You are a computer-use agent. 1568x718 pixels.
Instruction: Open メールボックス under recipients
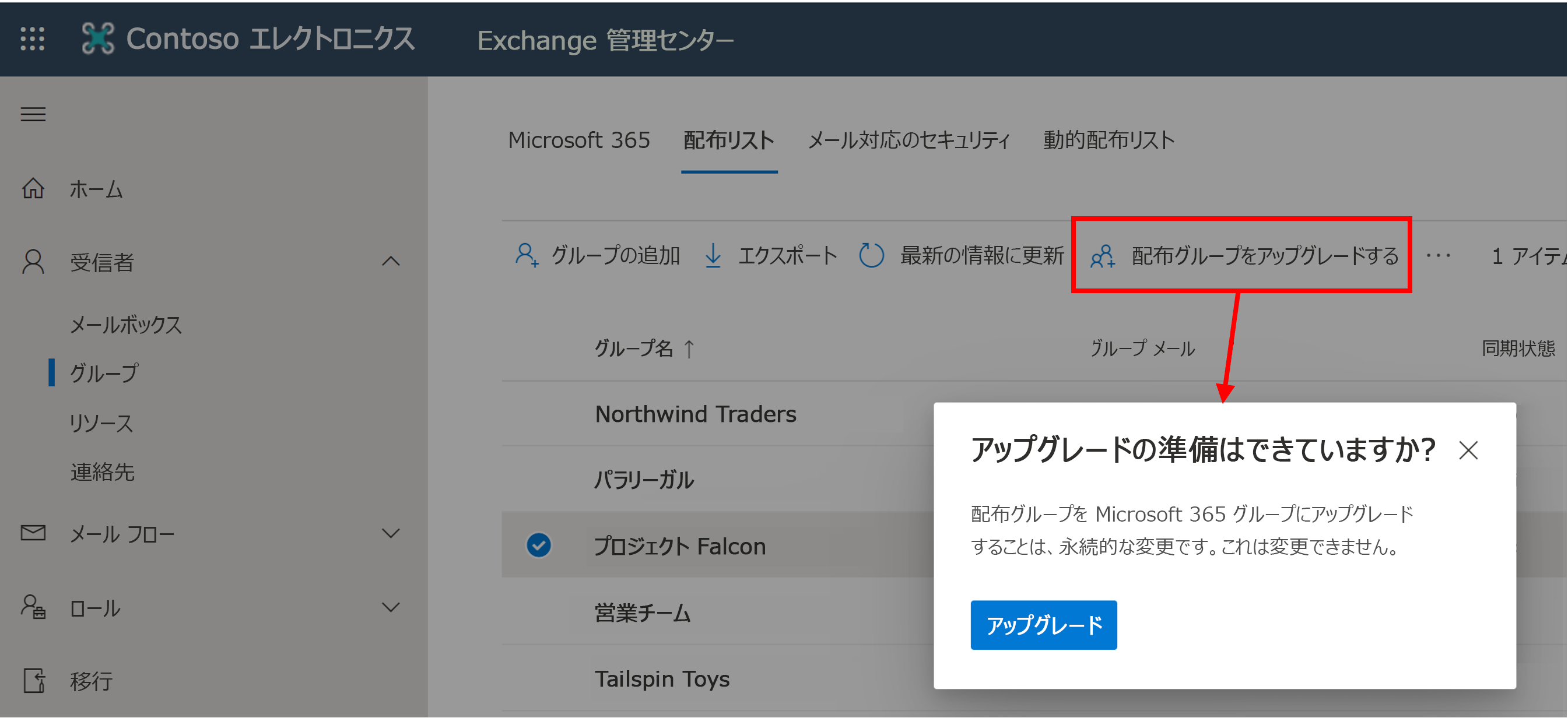[x=125, y=325]
